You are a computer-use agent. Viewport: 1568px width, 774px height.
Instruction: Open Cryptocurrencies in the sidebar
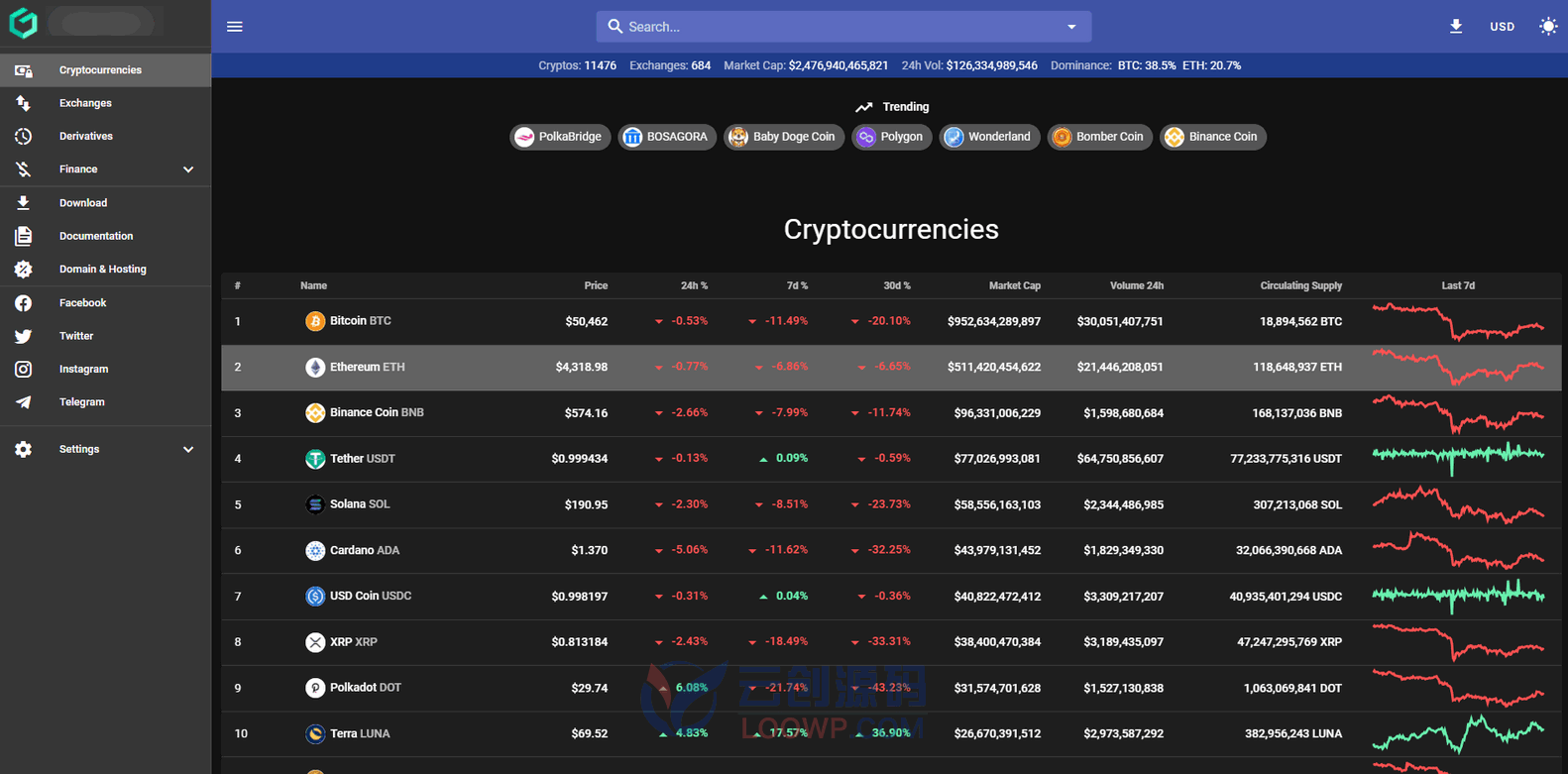pos(105,70)
